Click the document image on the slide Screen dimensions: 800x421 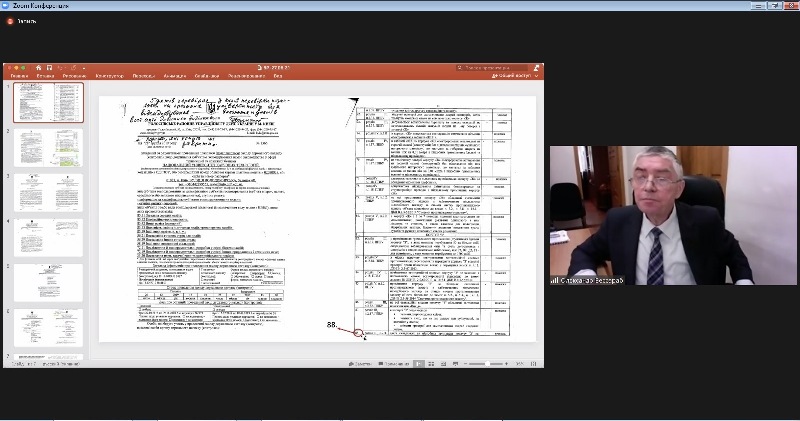pos(317,219)
